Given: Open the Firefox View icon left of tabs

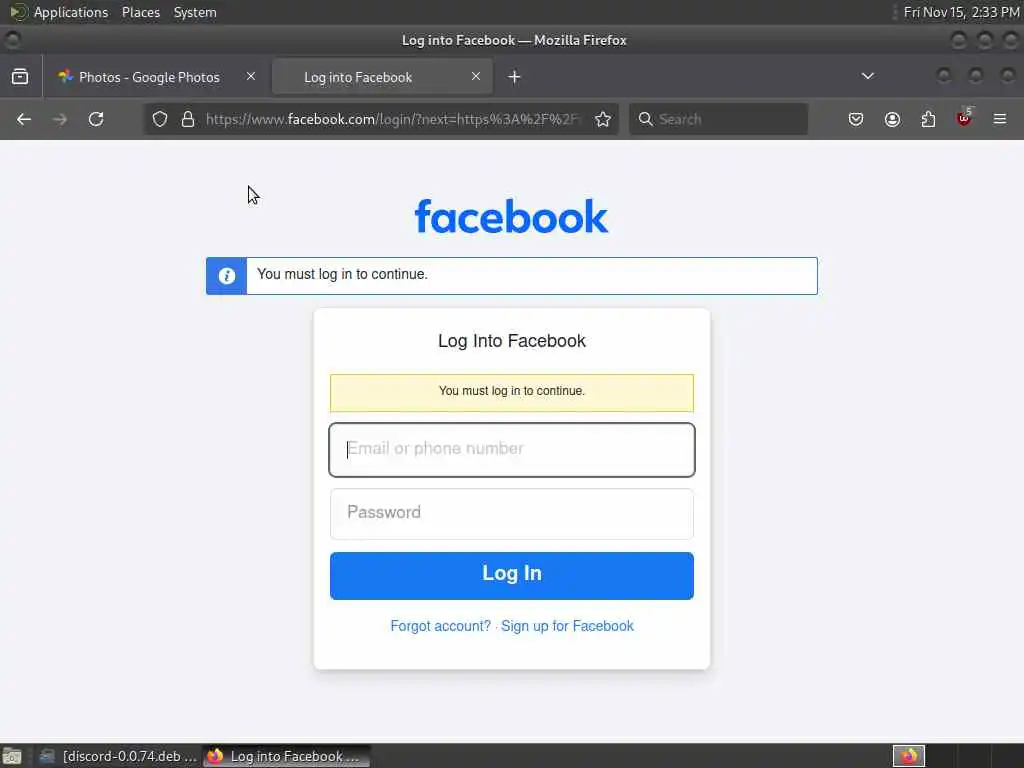Looking at the screenshot, I should click(20, 76).
